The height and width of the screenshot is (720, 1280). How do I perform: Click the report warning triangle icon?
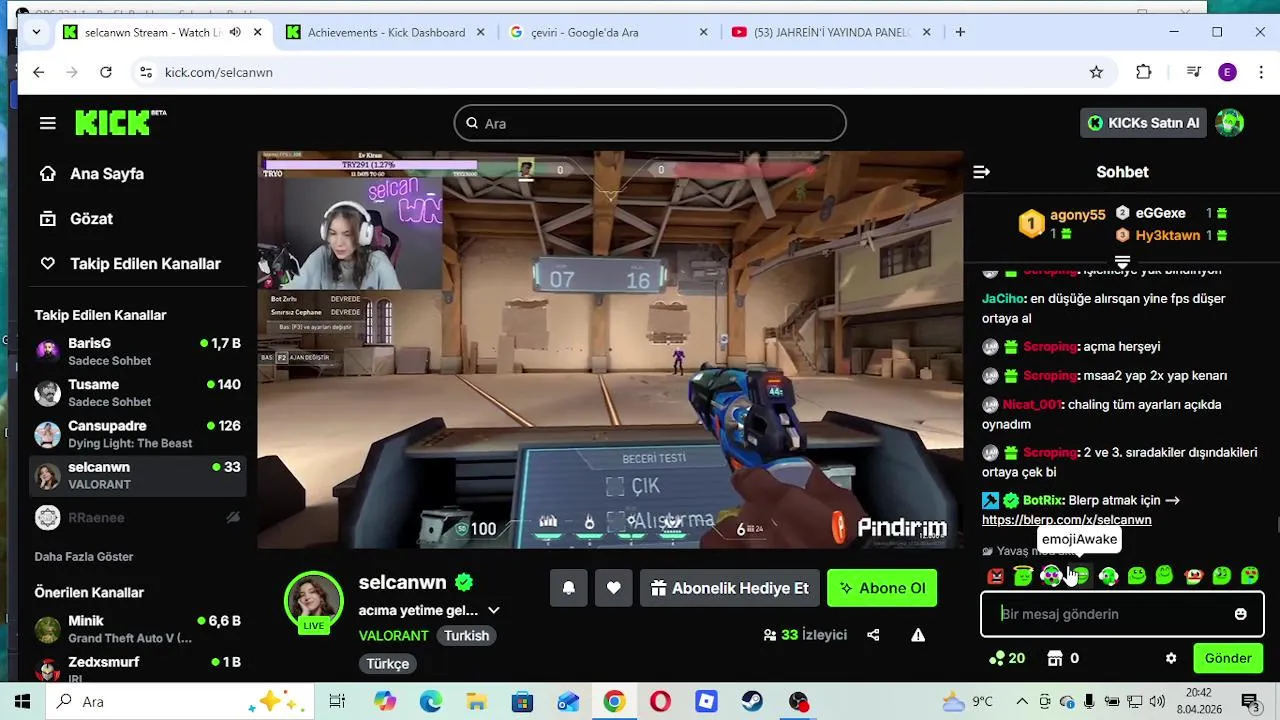[x=918, y=635]
